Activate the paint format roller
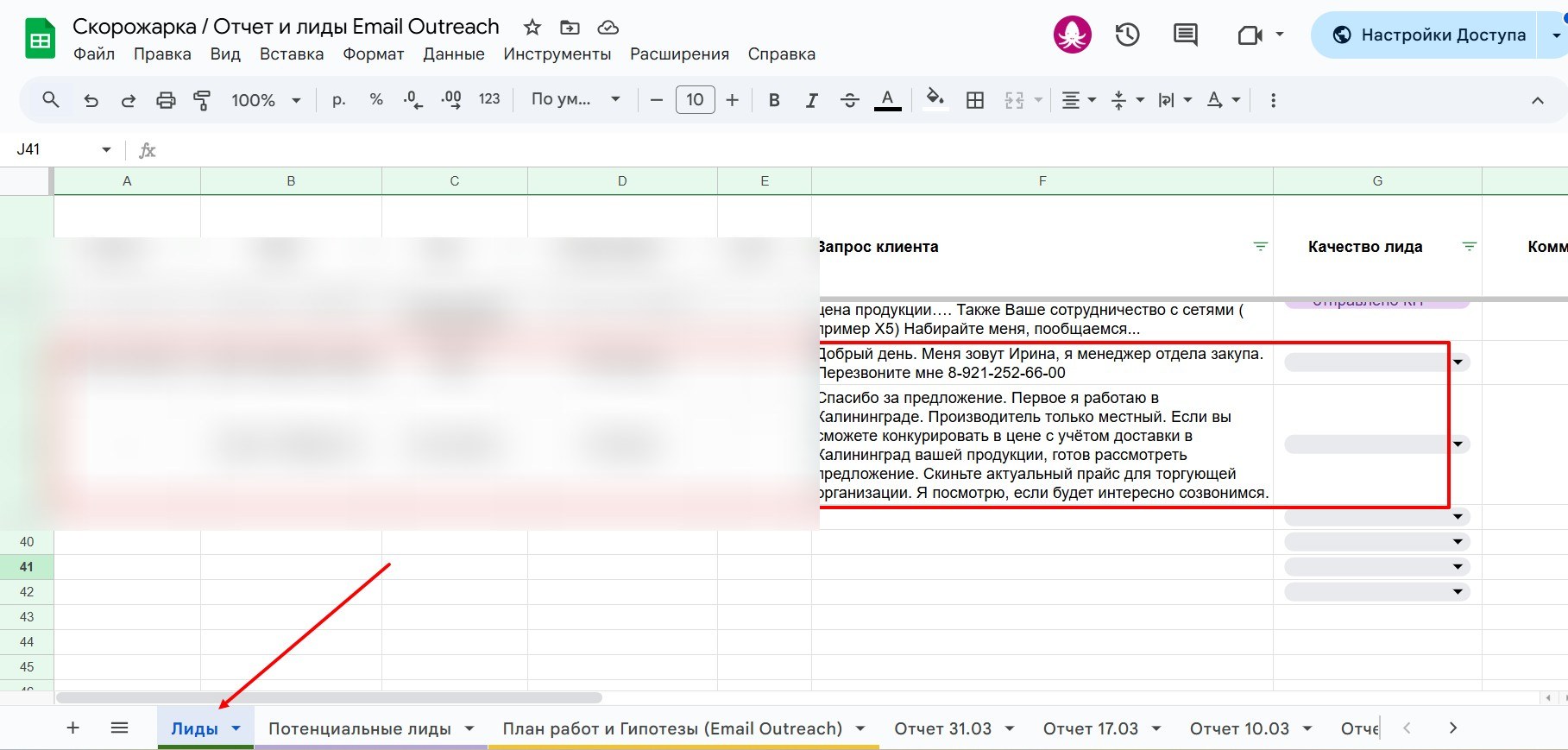 click(203, 100)
